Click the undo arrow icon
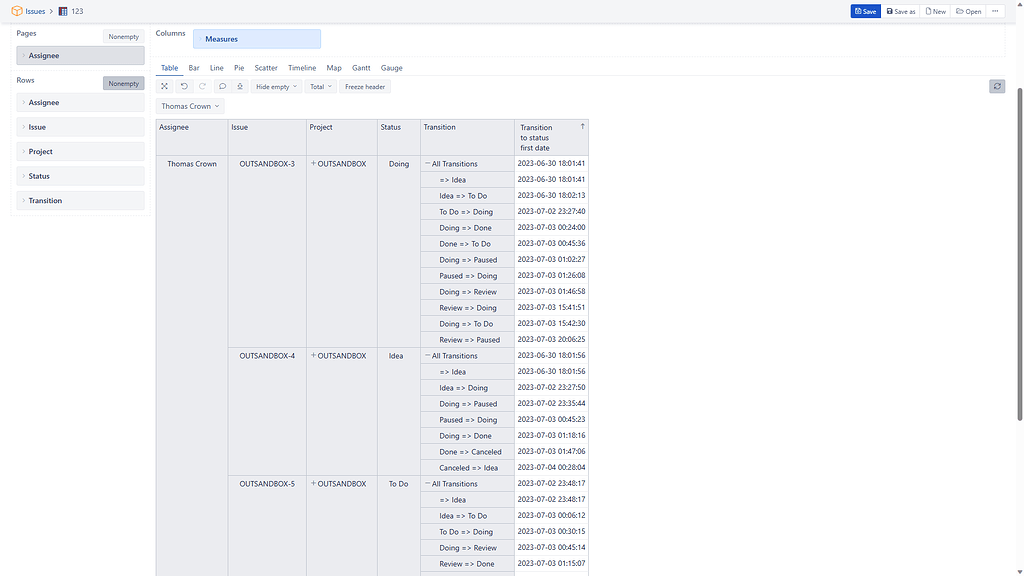The image size is (1024, 576). coord(184,87)
